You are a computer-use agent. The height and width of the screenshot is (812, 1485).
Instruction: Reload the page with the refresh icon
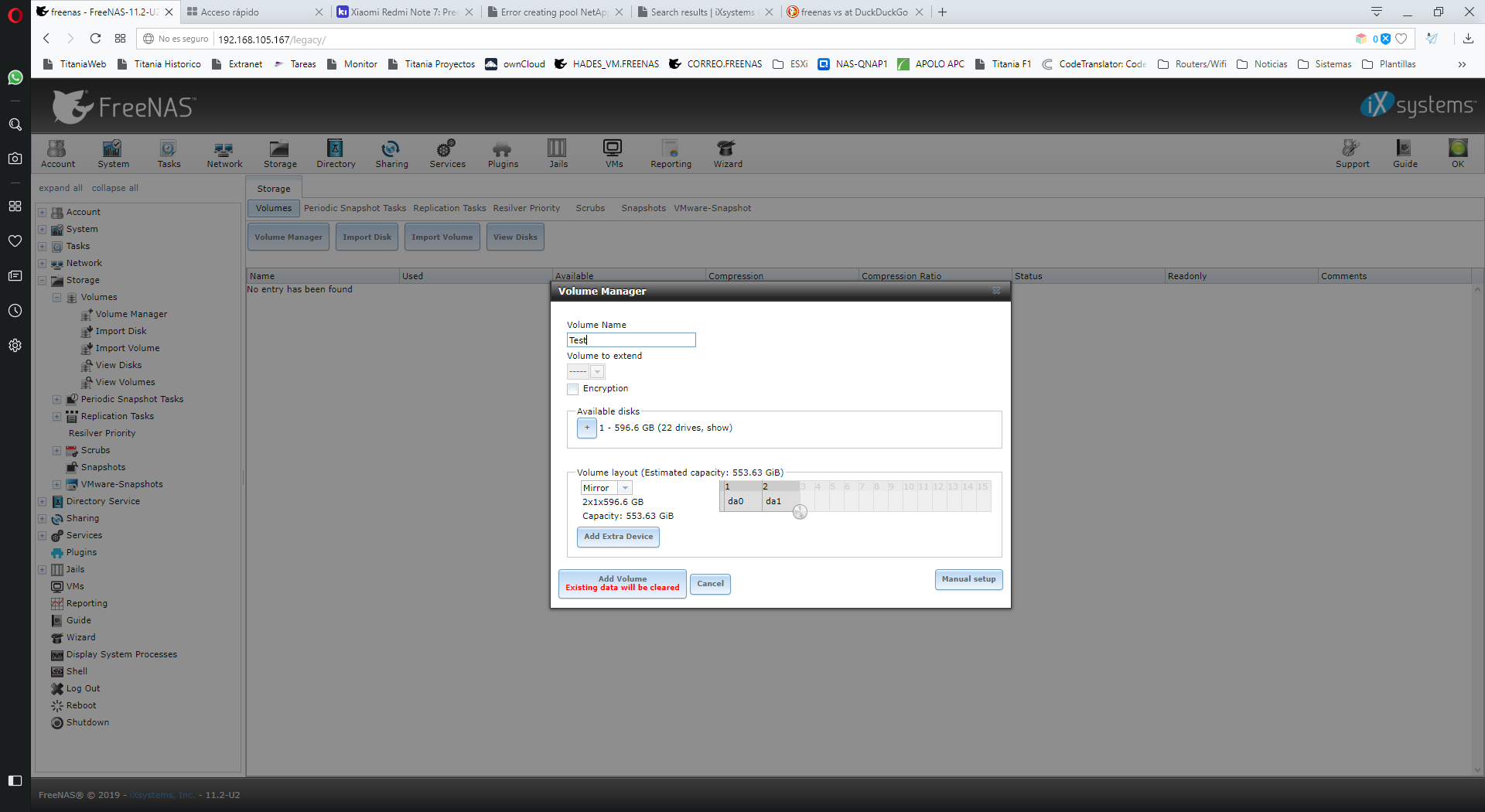95,39
